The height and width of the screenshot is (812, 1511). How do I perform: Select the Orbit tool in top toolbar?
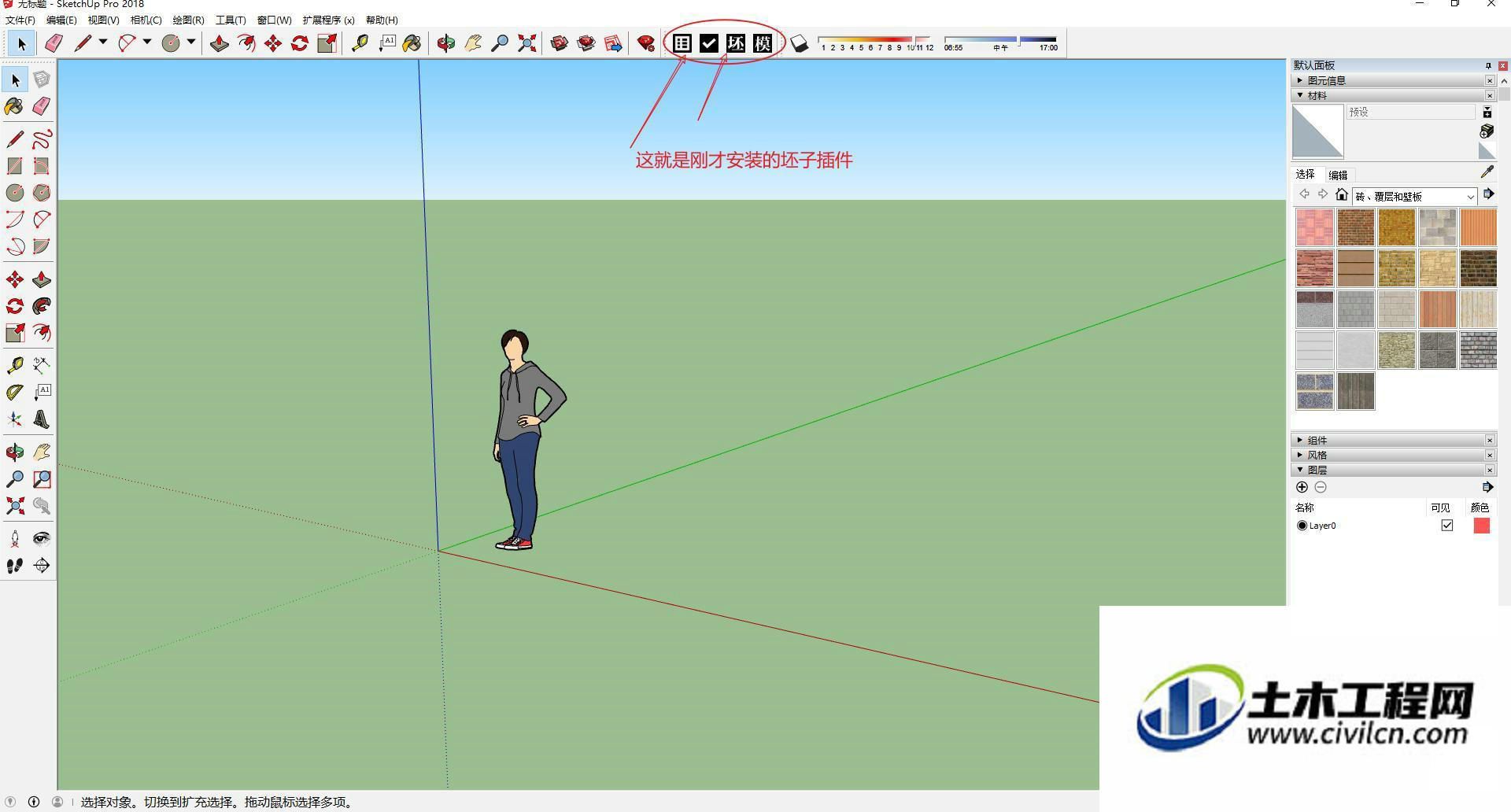[446, 43]
